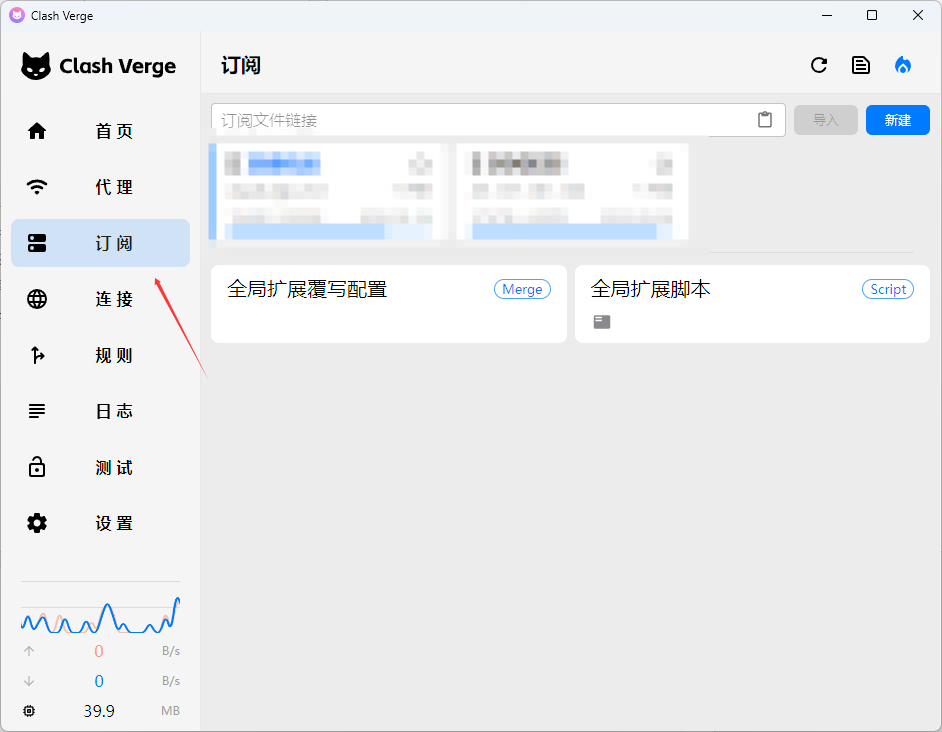The height and width of the screenshot is (732, 942).
Task: Click the branching rules icon
Action: (37, 355)
